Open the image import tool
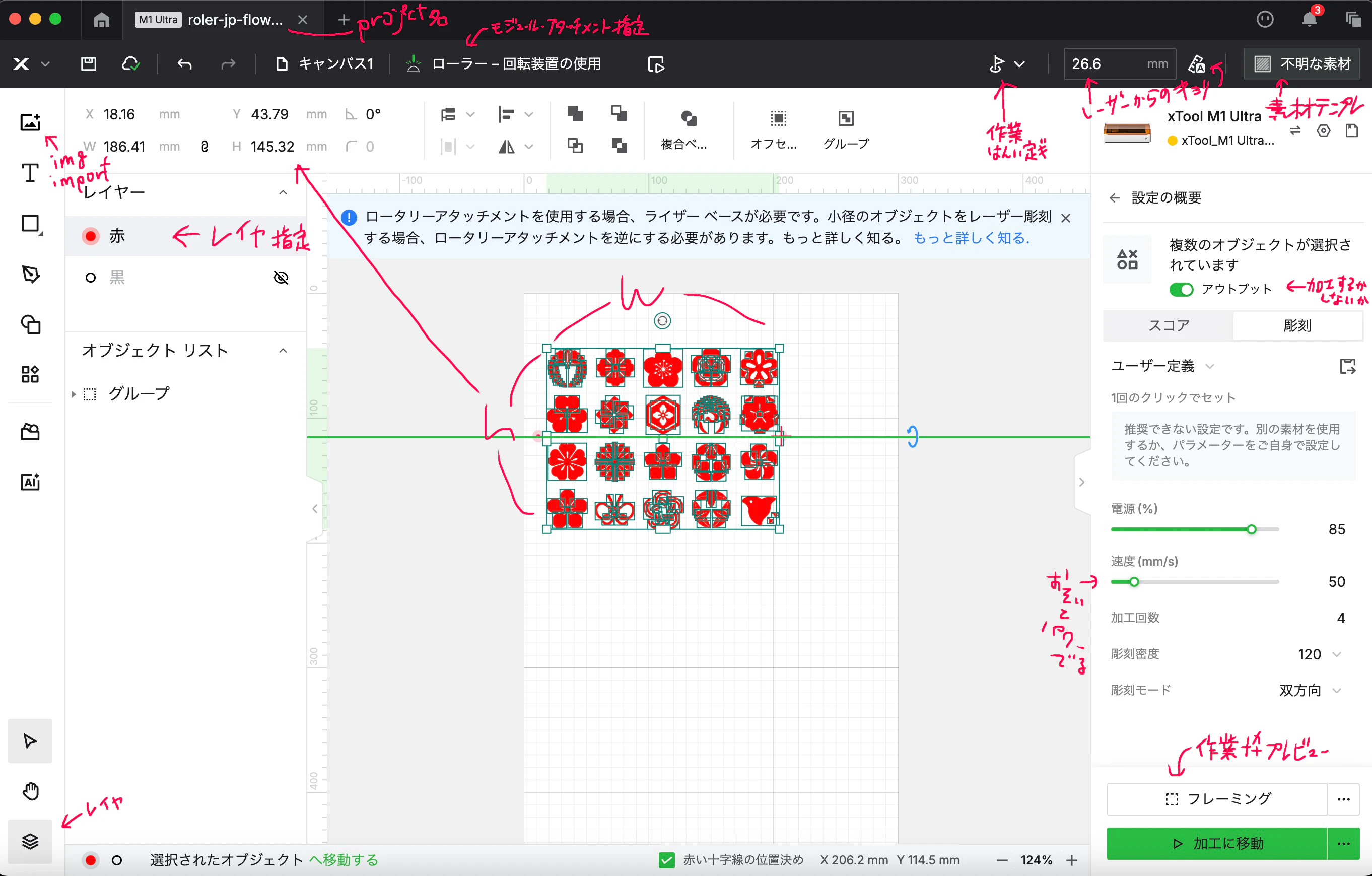 click(x=30, y=122)
